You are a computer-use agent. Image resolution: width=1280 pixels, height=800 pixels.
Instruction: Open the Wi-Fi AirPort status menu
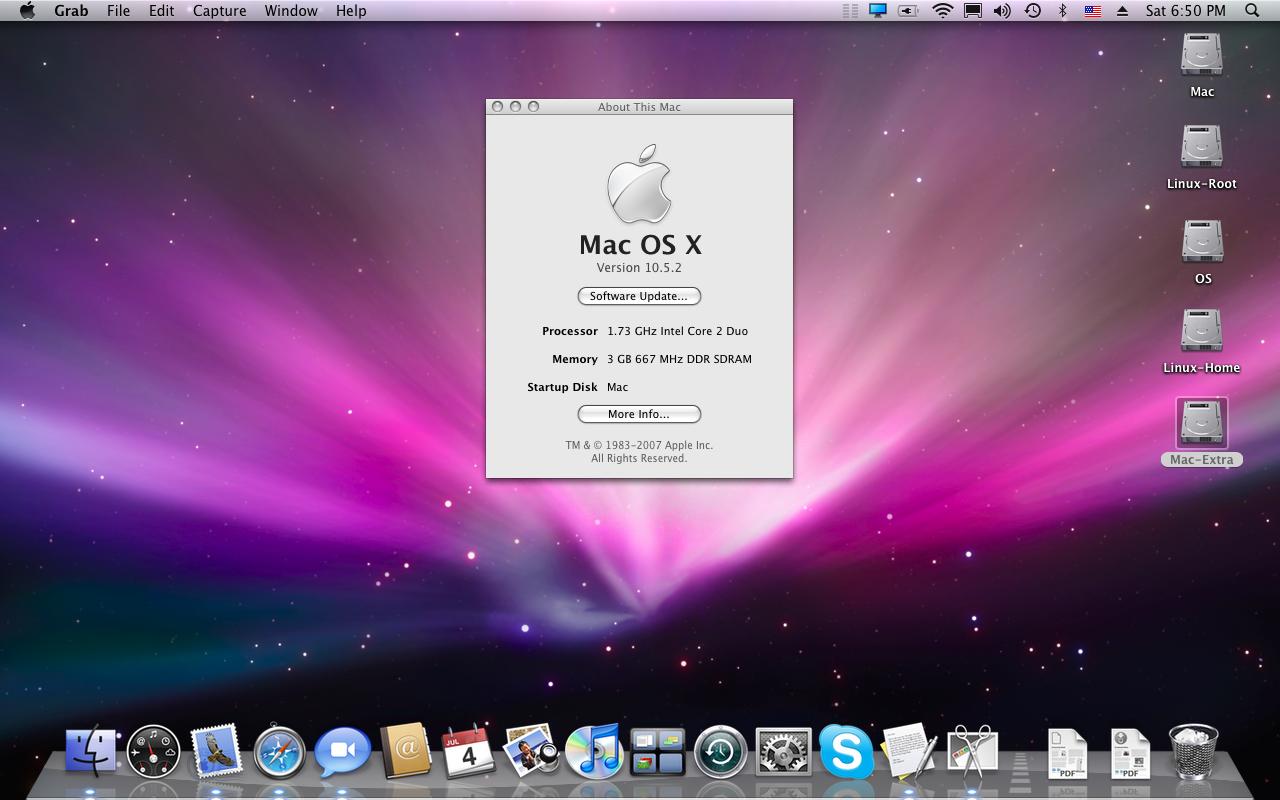coord(942,11)
